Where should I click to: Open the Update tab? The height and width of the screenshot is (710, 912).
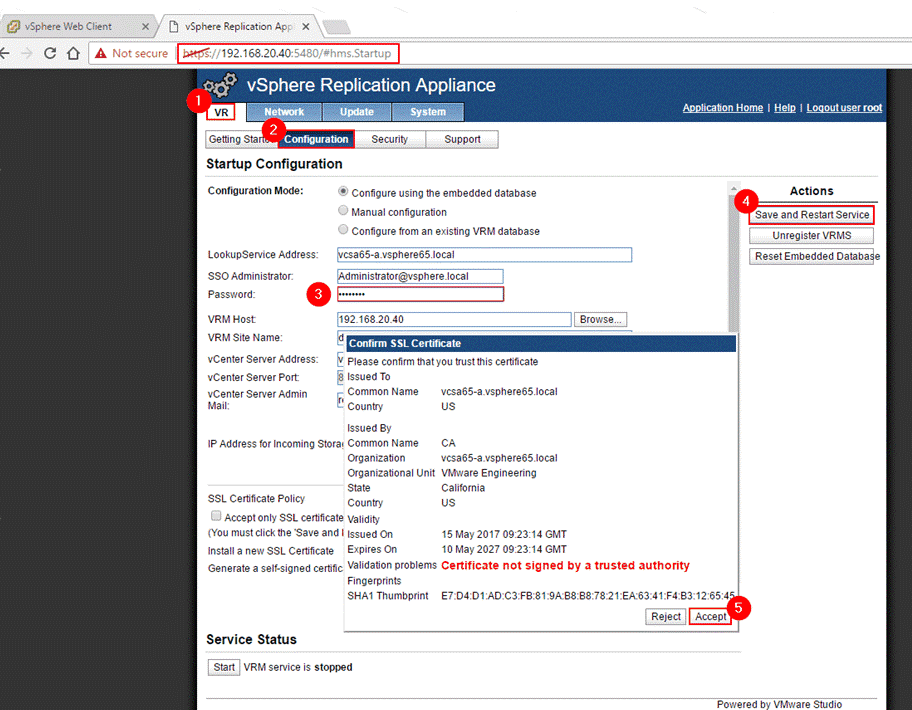coord(356,112)
